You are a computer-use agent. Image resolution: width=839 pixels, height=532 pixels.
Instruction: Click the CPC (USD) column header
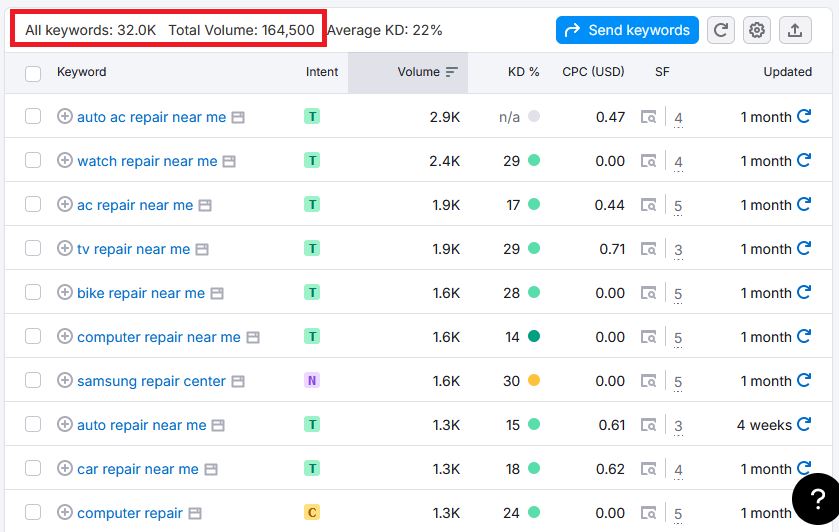tap(593, 72)
